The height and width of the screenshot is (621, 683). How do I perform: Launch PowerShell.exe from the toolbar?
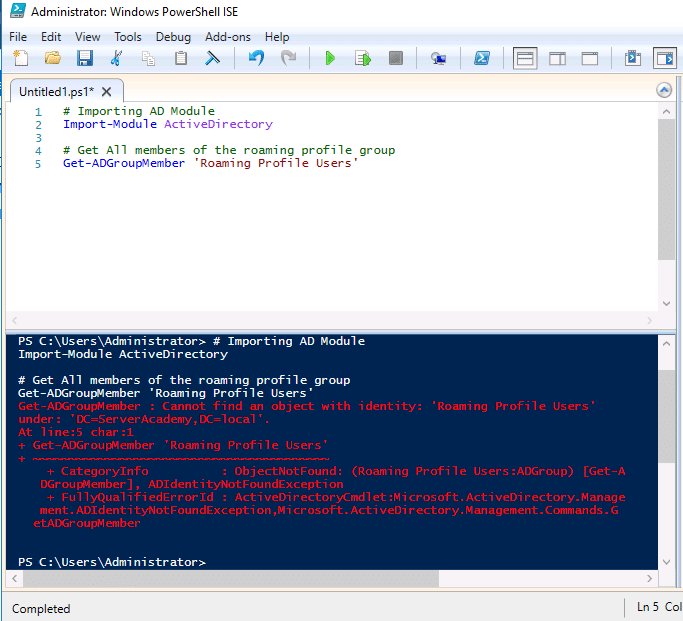coord(481,59)
